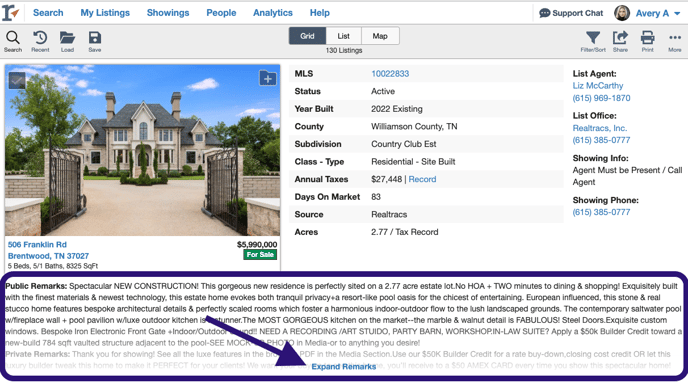The width and height of the screenshot is (688, 383).
Task: Open the Avery A account dropdown
Action: (647, 13)
